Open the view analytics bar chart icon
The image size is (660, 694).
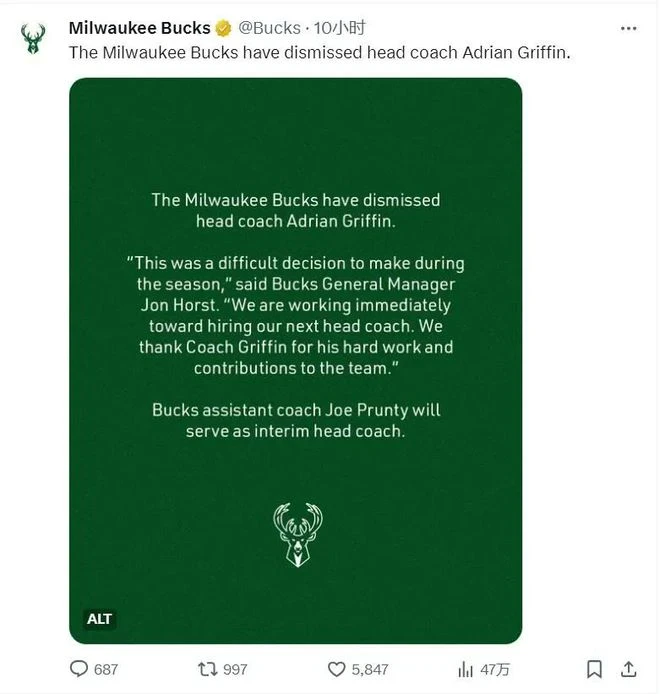click(466, 669)
